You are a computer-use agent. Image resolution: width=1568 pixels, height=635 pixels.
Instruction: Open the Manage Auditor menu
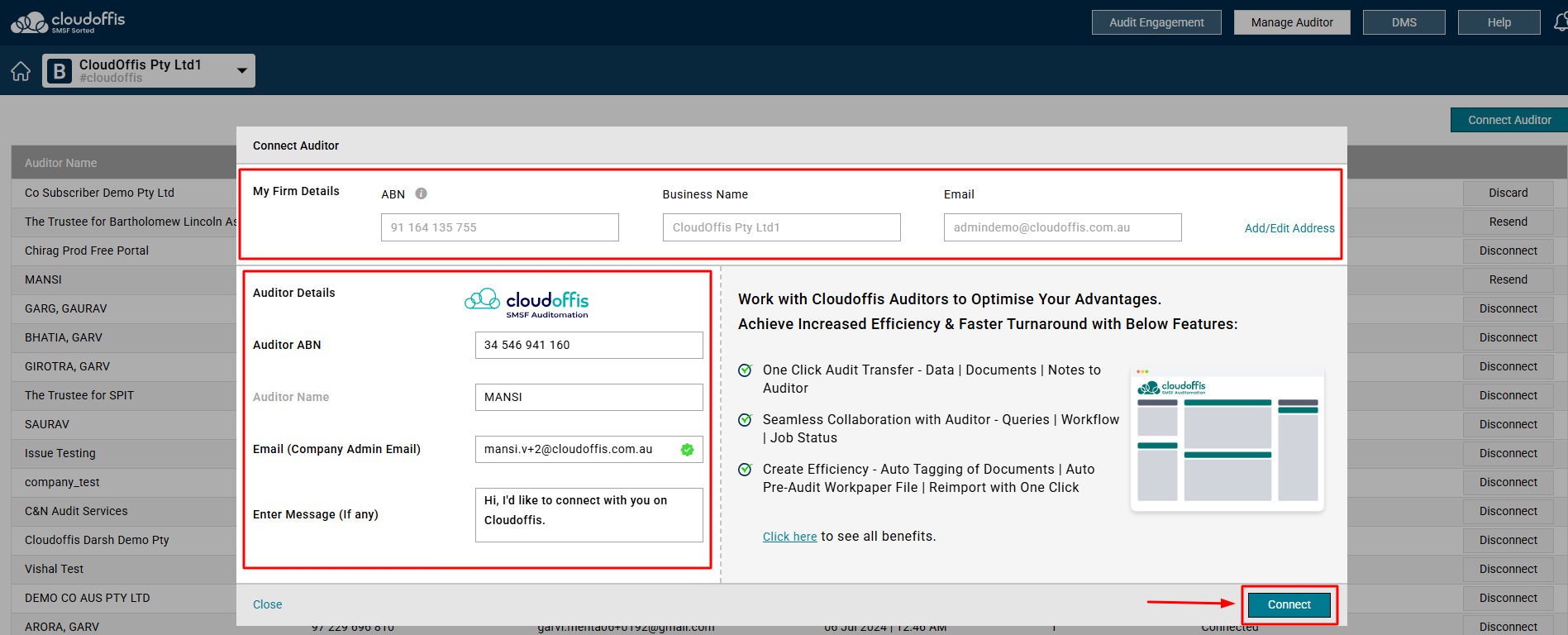point(1291,22)
